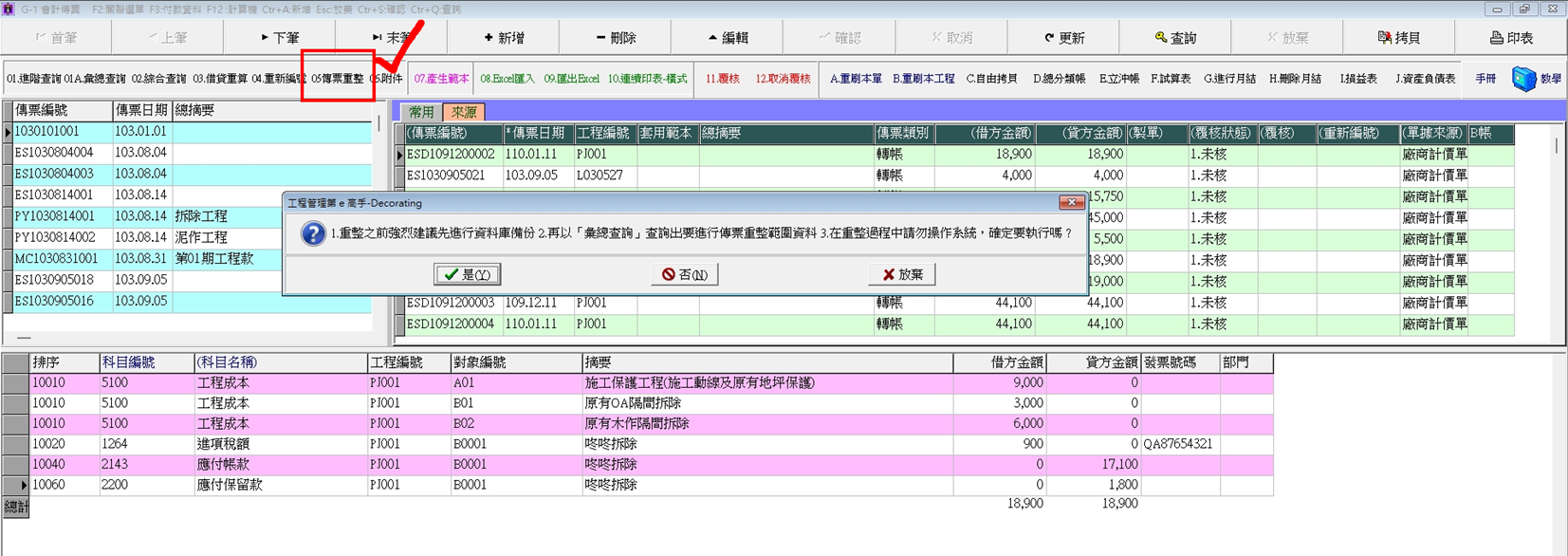Confirm dialog with 是(Y)
1568x556 pixels.
(468, 274)
